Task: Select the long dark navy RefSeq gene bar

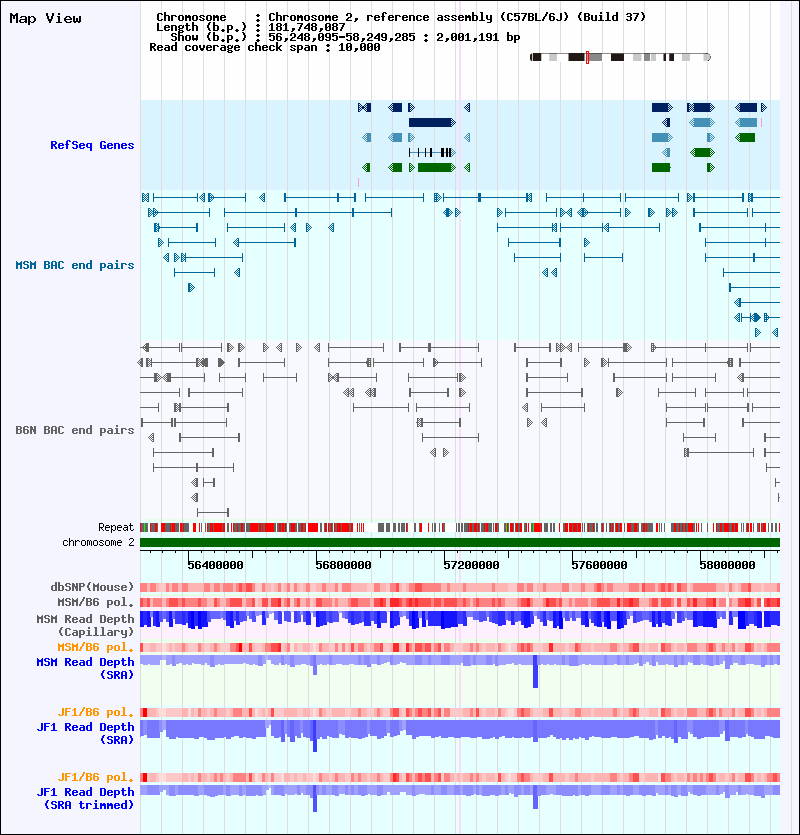Action: pos(432,122)
